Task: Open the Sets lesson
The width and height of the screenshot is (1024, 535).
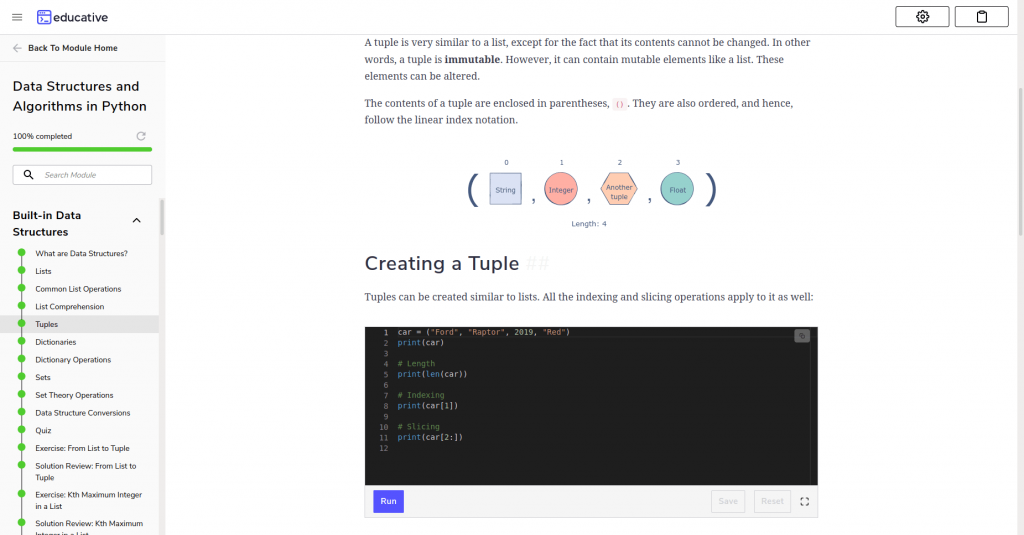Action: point(42,377)
